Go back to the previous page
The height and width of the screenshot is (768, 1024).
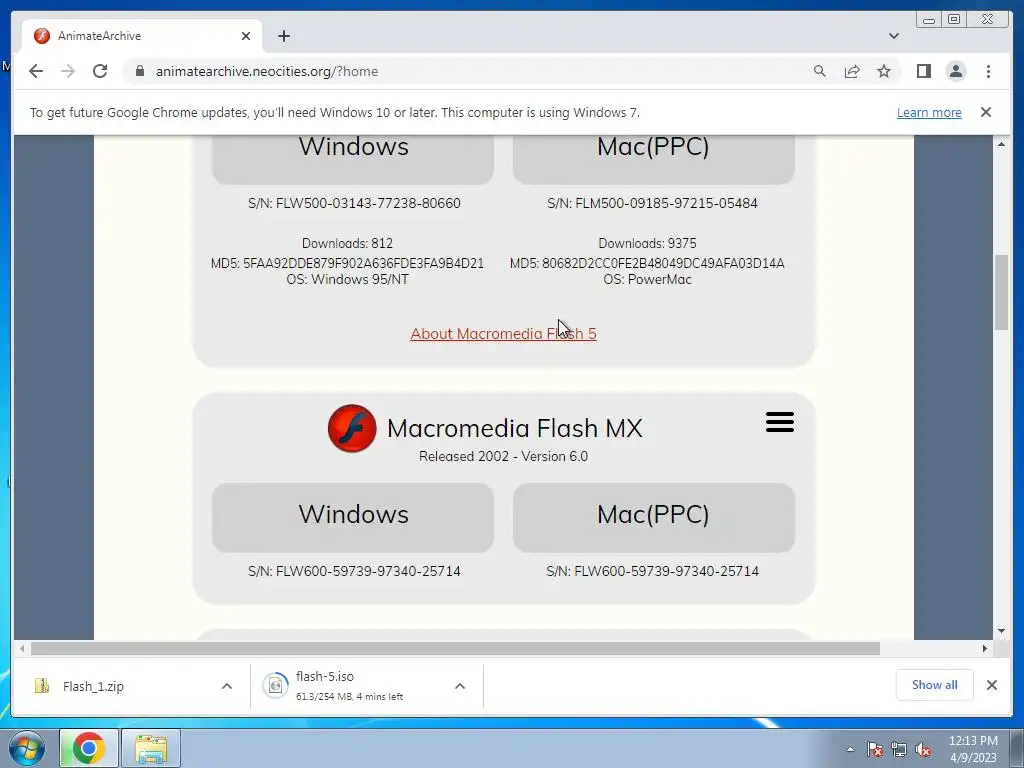pos(36,71)
